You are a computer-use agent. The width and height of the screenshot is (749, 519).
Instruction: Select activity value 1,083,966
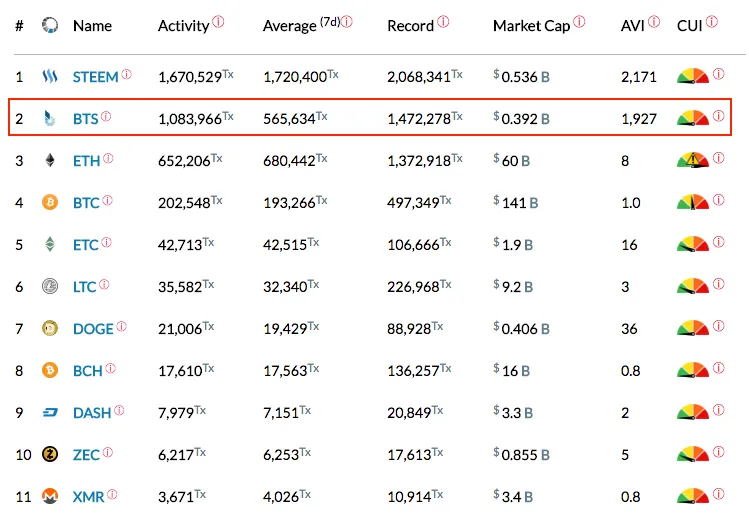click(190, 119)
